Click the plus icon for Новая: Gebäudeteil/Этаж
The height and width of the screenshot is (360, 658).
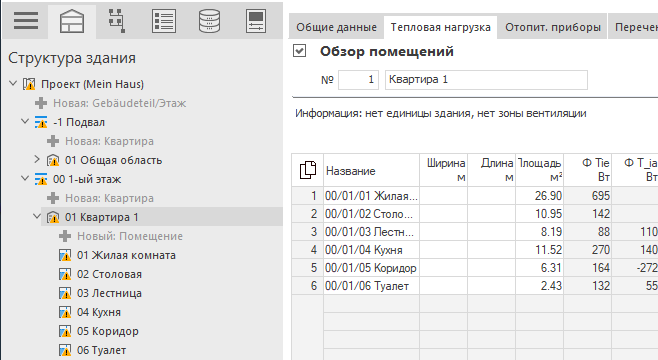pos(41,103)
